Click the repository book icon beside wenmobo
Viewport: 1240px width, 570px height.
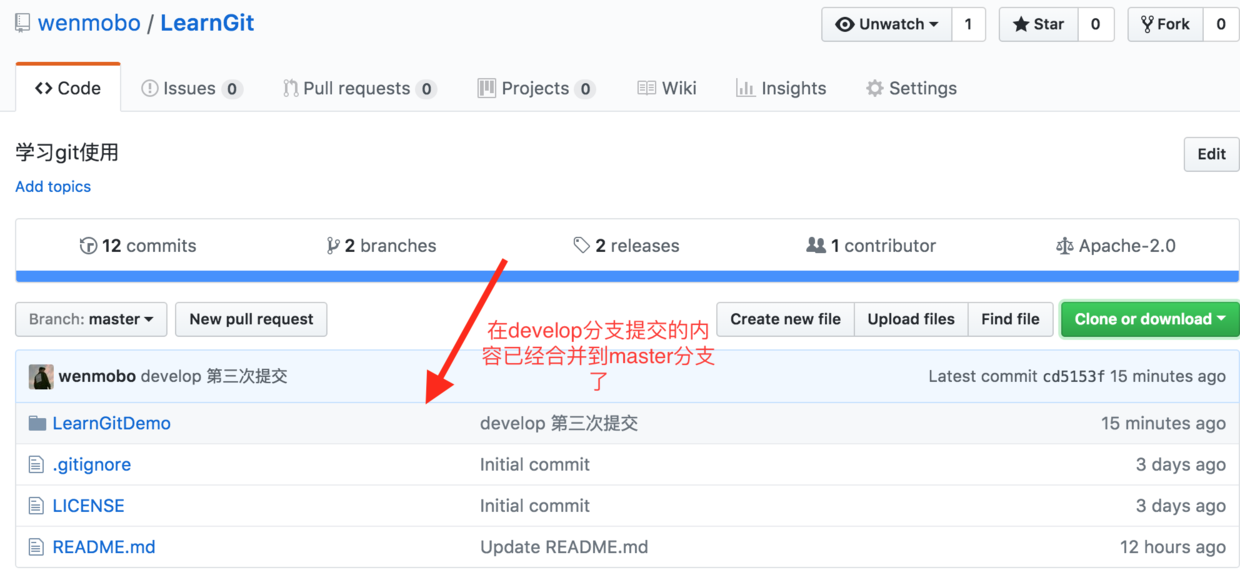pos(23,23)
